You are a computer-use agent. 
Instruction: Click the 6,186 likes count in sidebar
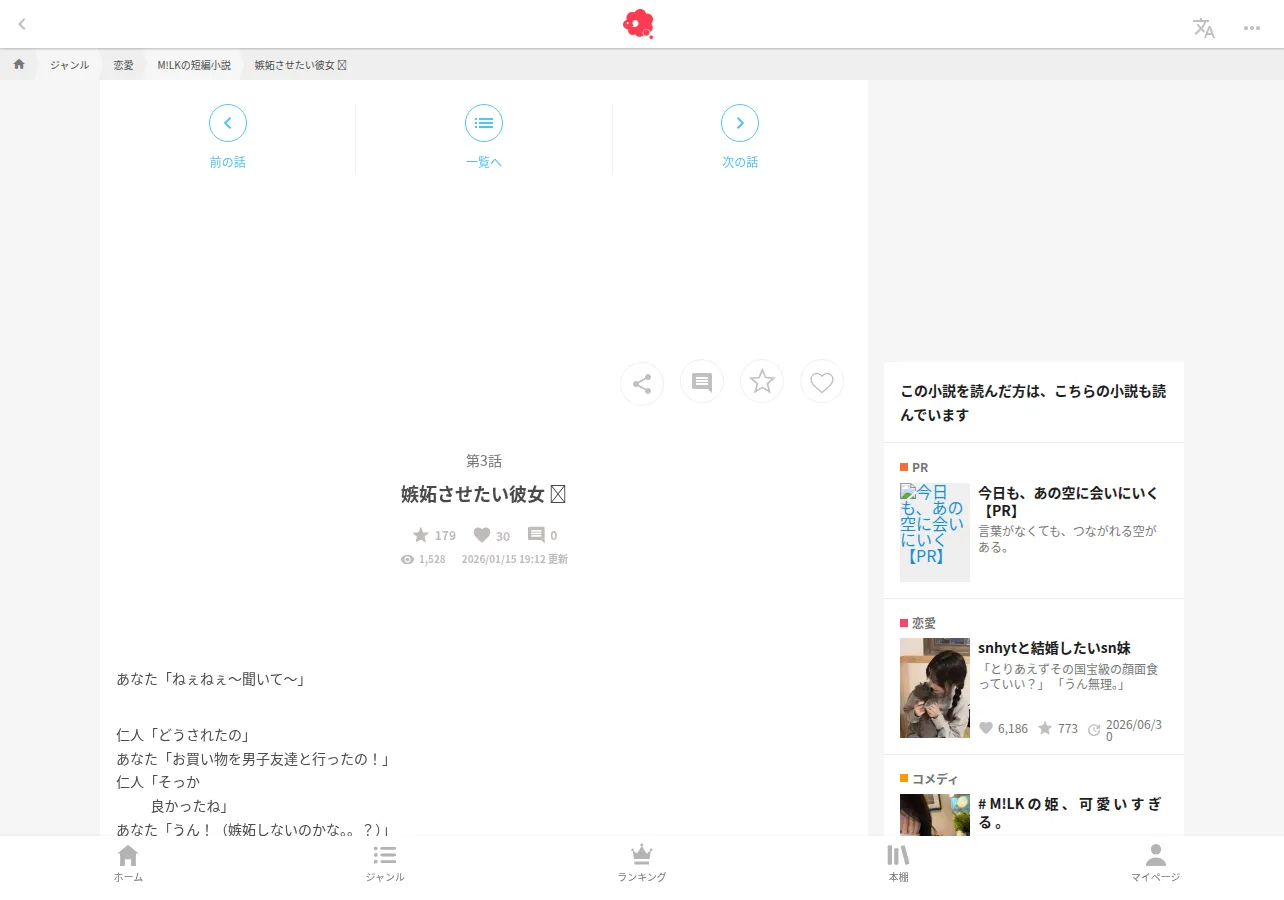click(x=1003, y=728)
